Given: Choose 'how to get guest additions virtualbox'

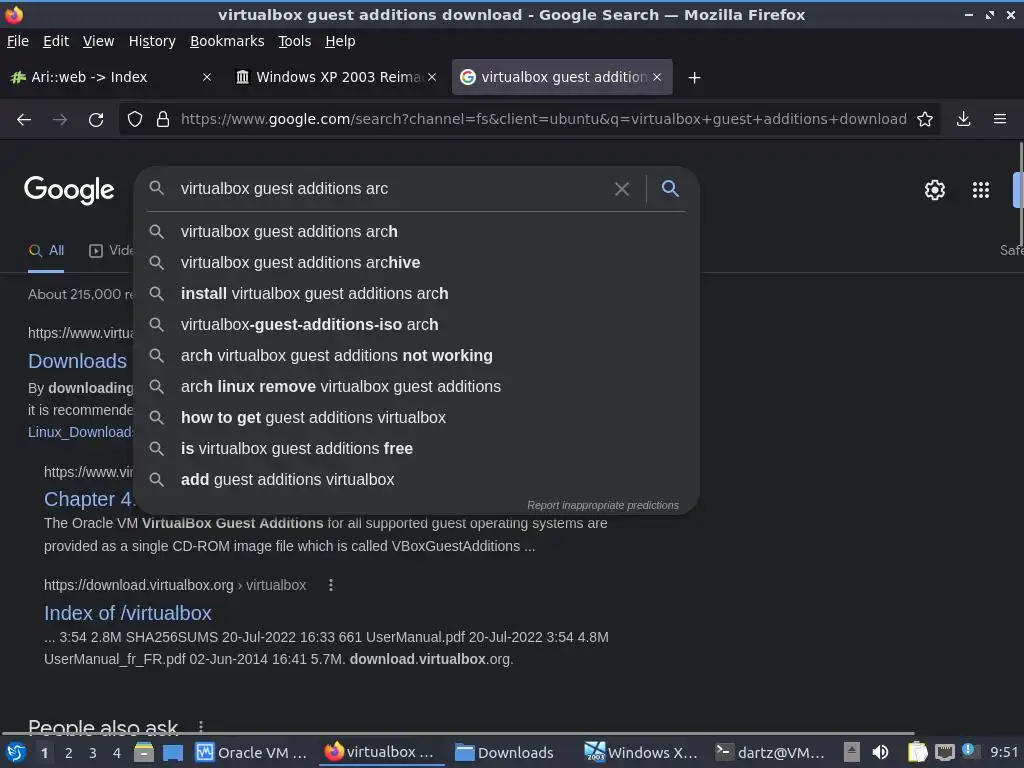Looking at the screenshot, I should coord(417,418).
